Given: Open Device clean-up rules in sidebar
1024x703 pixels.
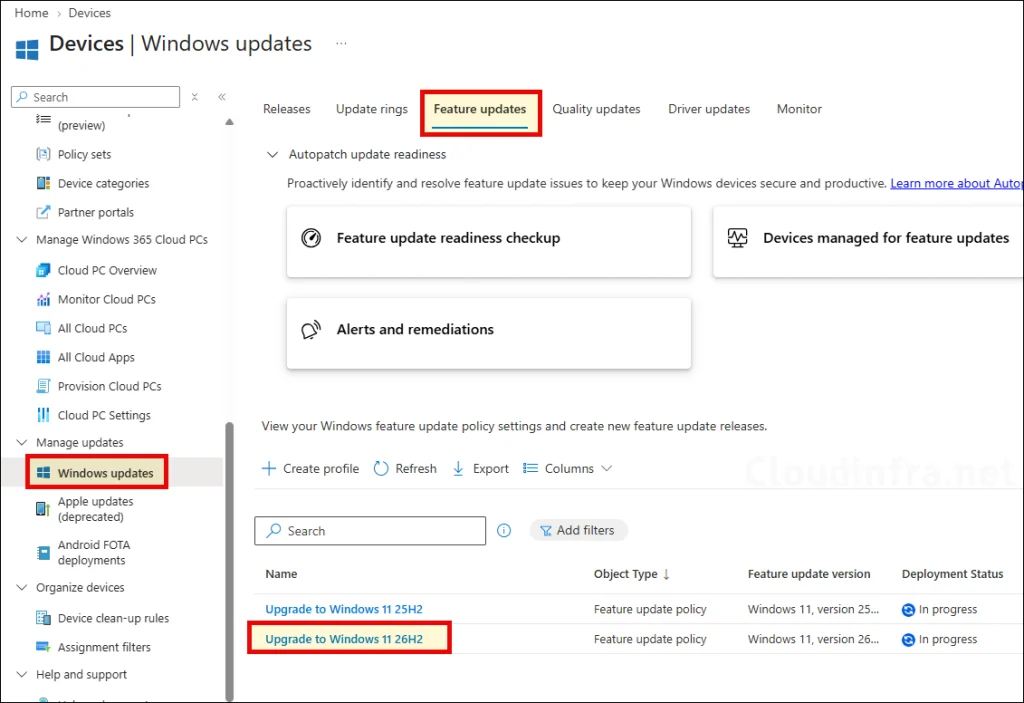Looking at the screenshot, I should (x=112, y=617).
